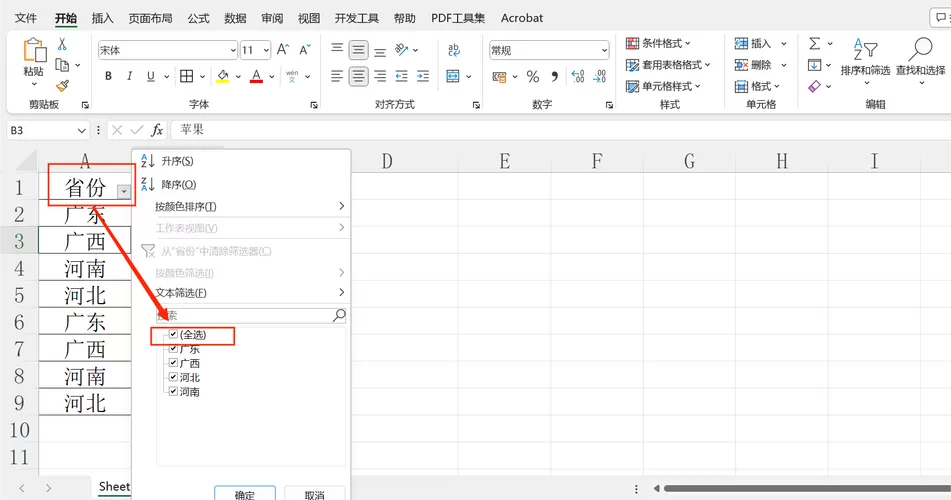The image size is (951, 500).
Task: Click the text orientation icon
Action: coord(402,50)
